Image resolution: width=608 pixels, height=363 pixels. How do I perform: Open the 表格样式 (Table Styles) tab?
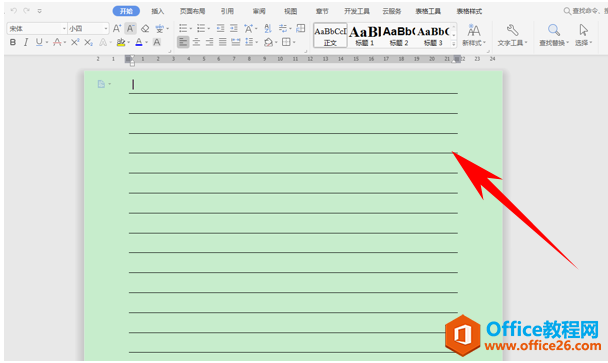pos(469,11)
